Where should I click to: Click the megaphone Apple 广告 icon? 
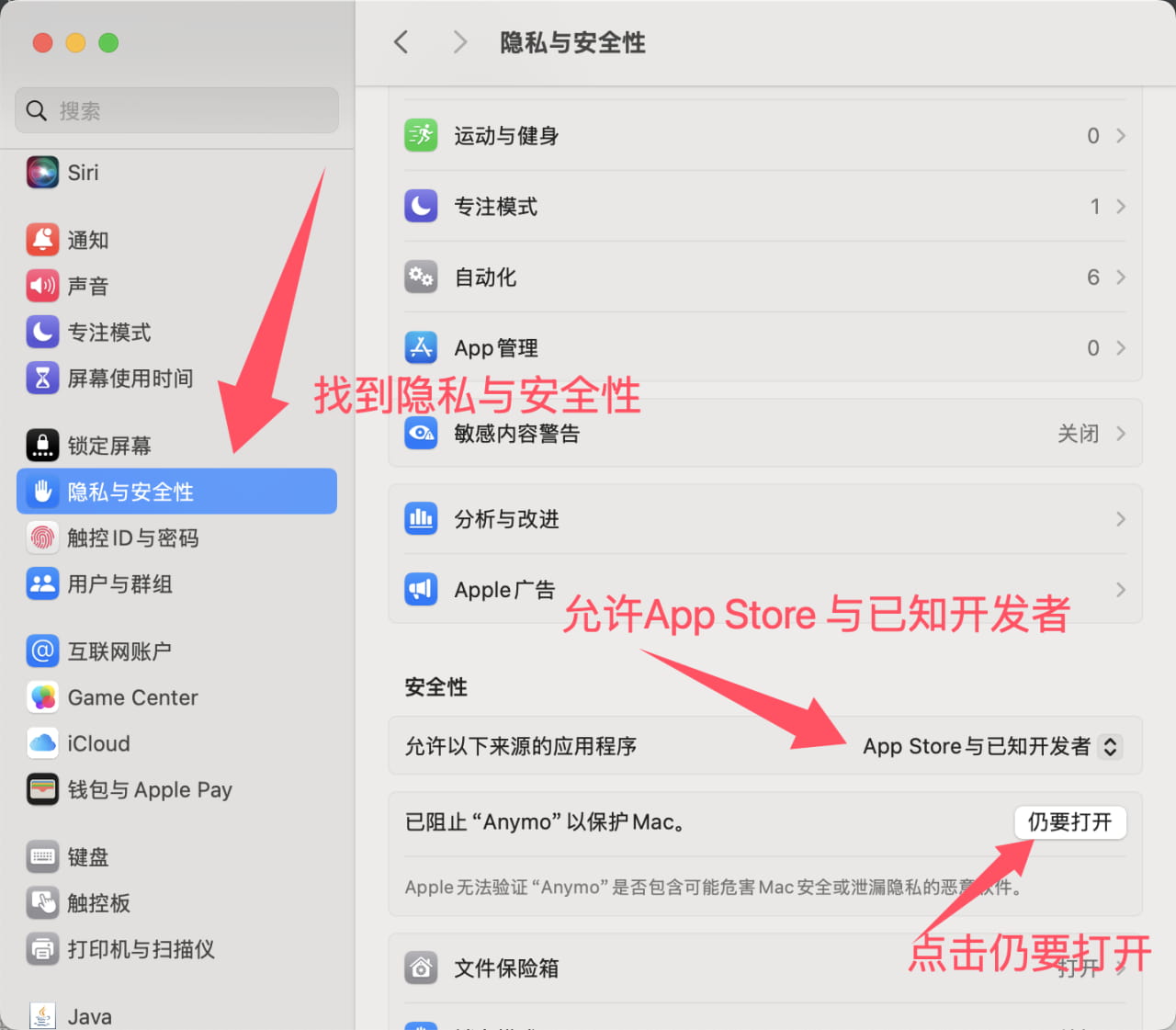(x=421, y=589)
